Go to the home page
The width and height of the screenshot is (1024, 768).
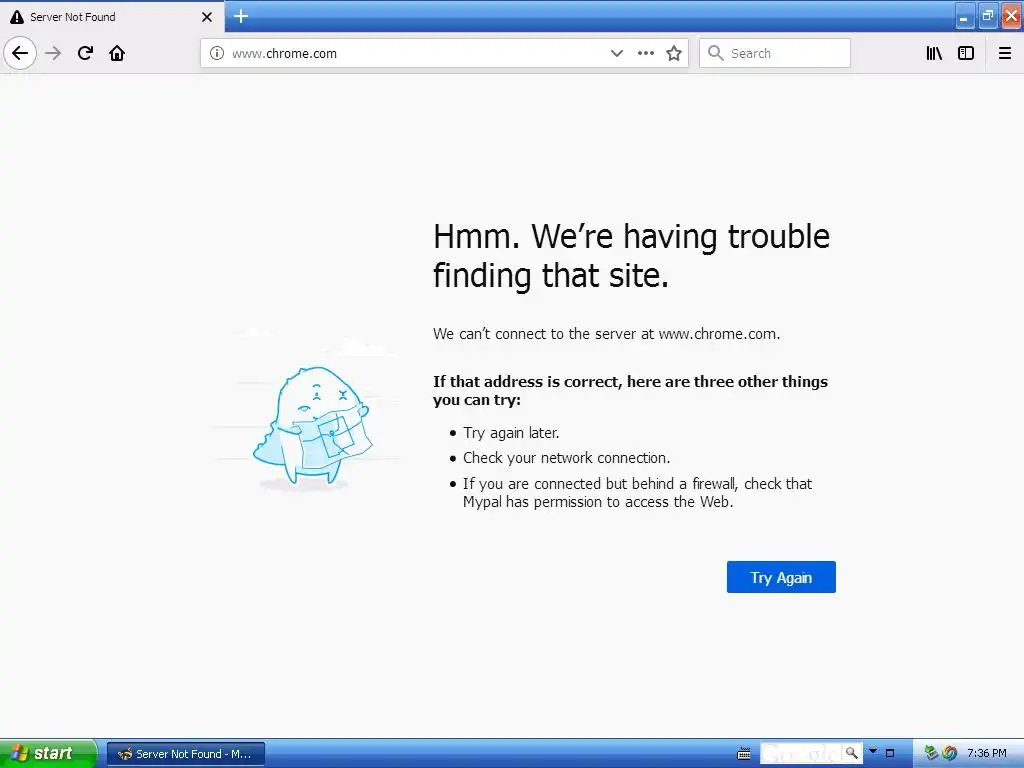click(117, 53)
